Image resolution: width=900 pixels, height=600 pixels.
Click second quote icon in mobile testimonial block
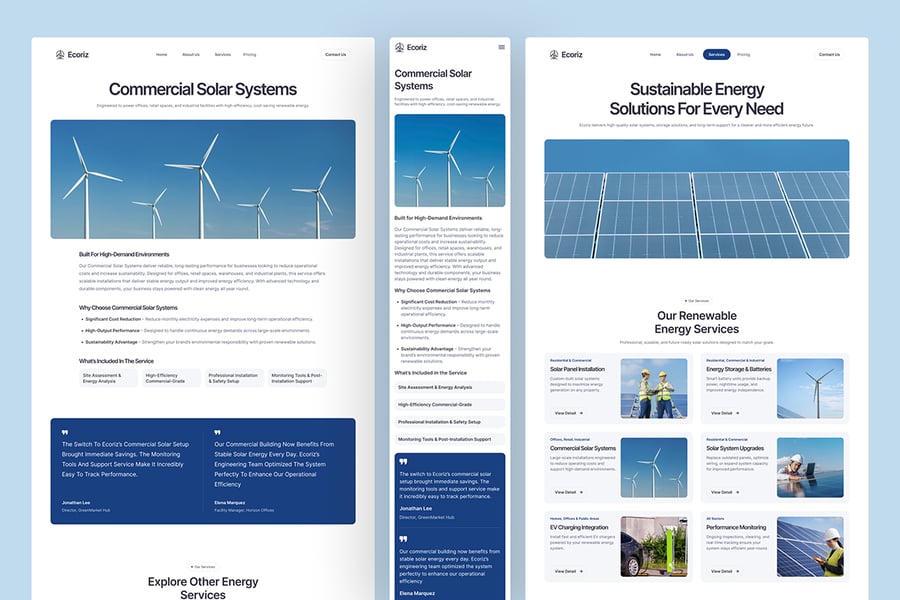click(x=403, y=539)
